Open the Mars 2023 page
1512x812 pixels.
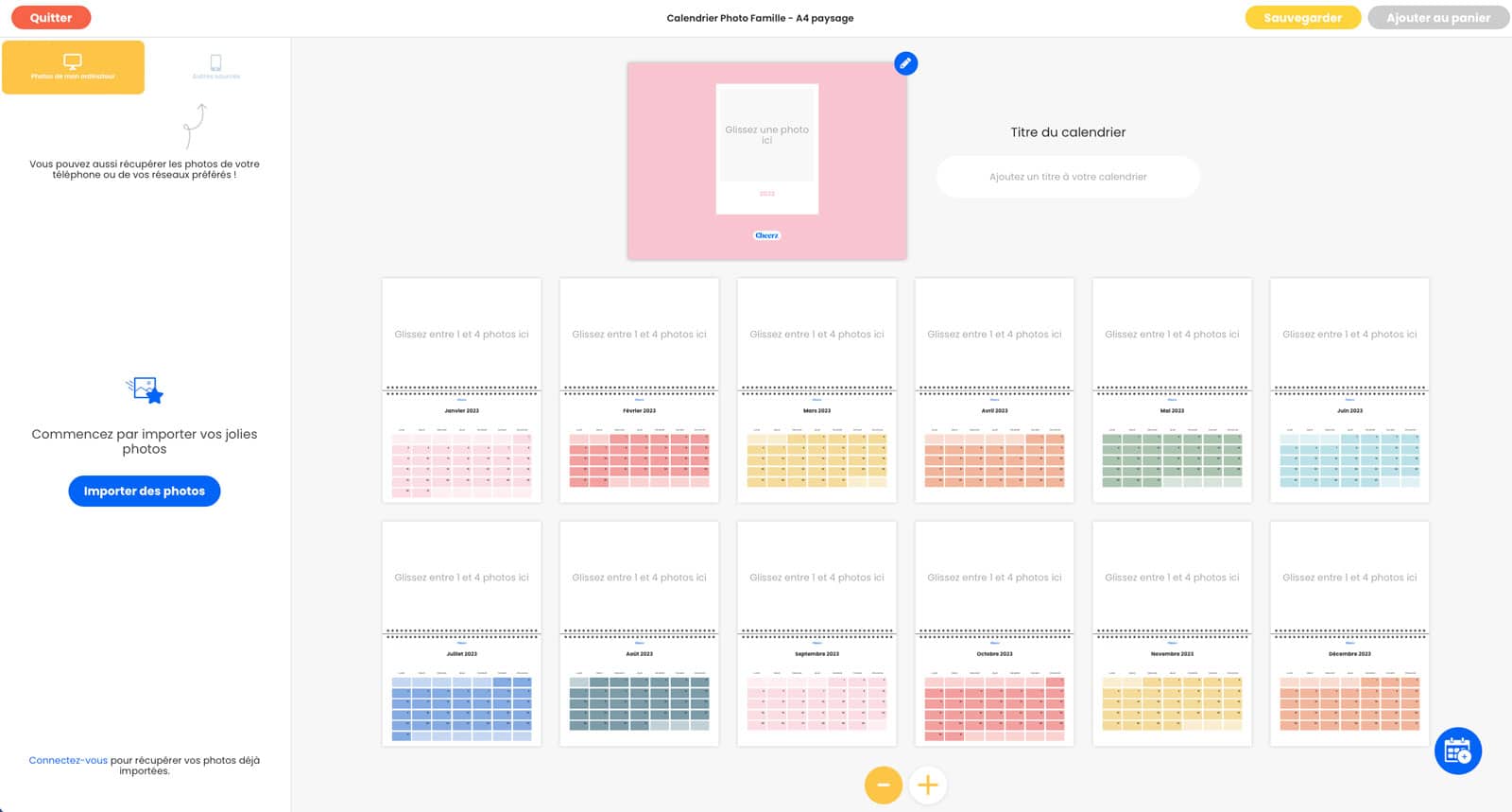[816, 389]
